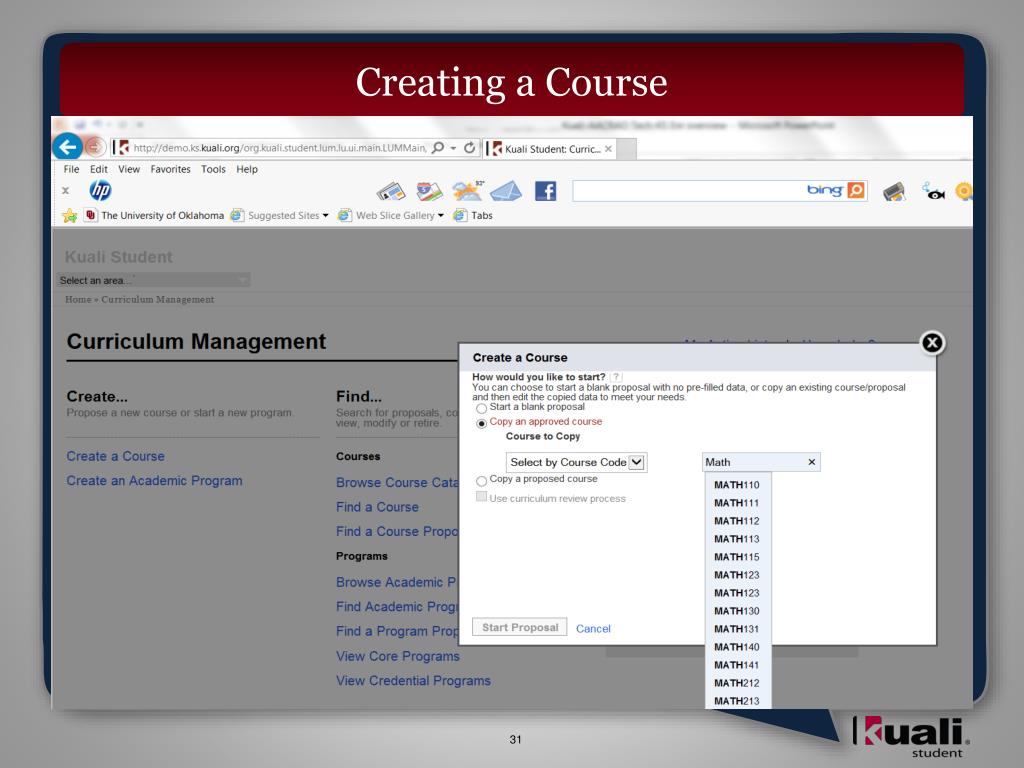The width and height of the screenshot is (1024, 768).
Task: Clear the Math search field with x
Action: pyautogui.click(x=812, y=462)
